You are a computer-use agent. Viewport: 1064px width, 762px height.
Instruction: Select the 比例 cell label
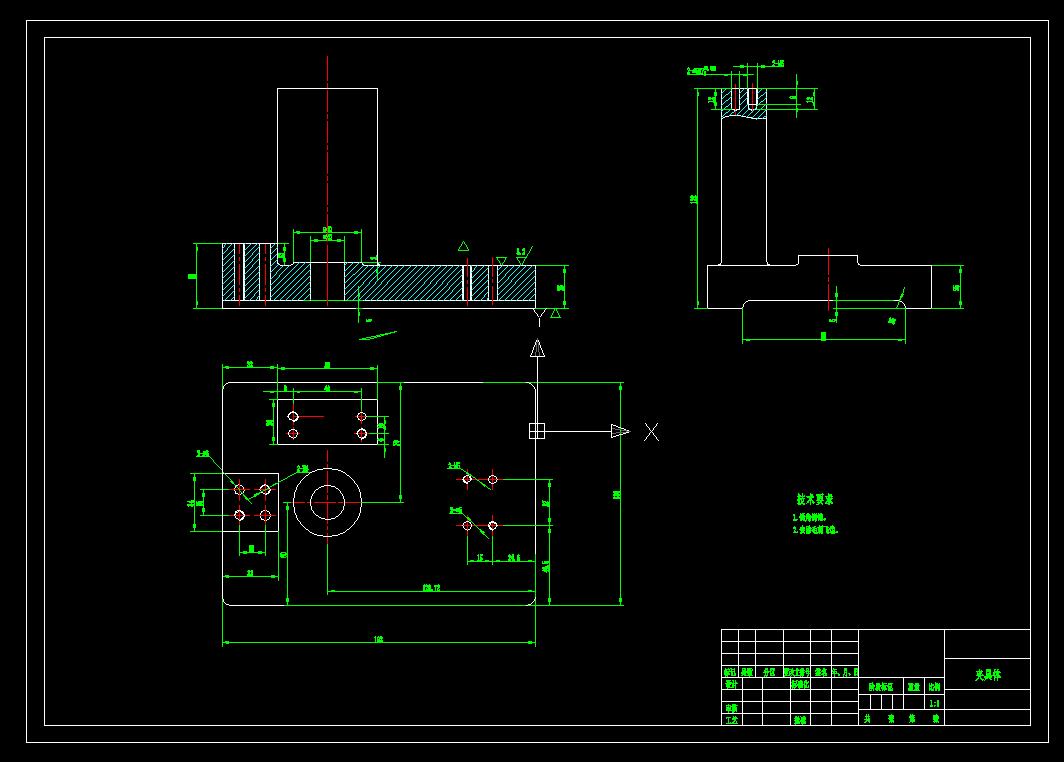[x=934, y=687]
